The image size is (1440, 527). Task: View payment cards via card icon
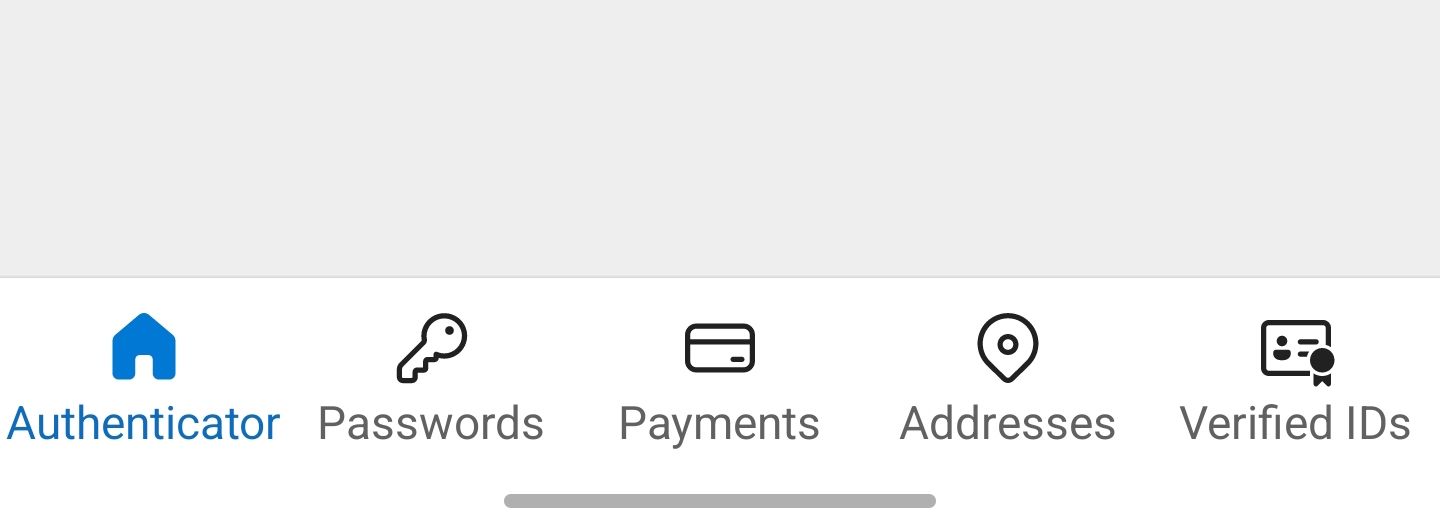click(720, 348)
